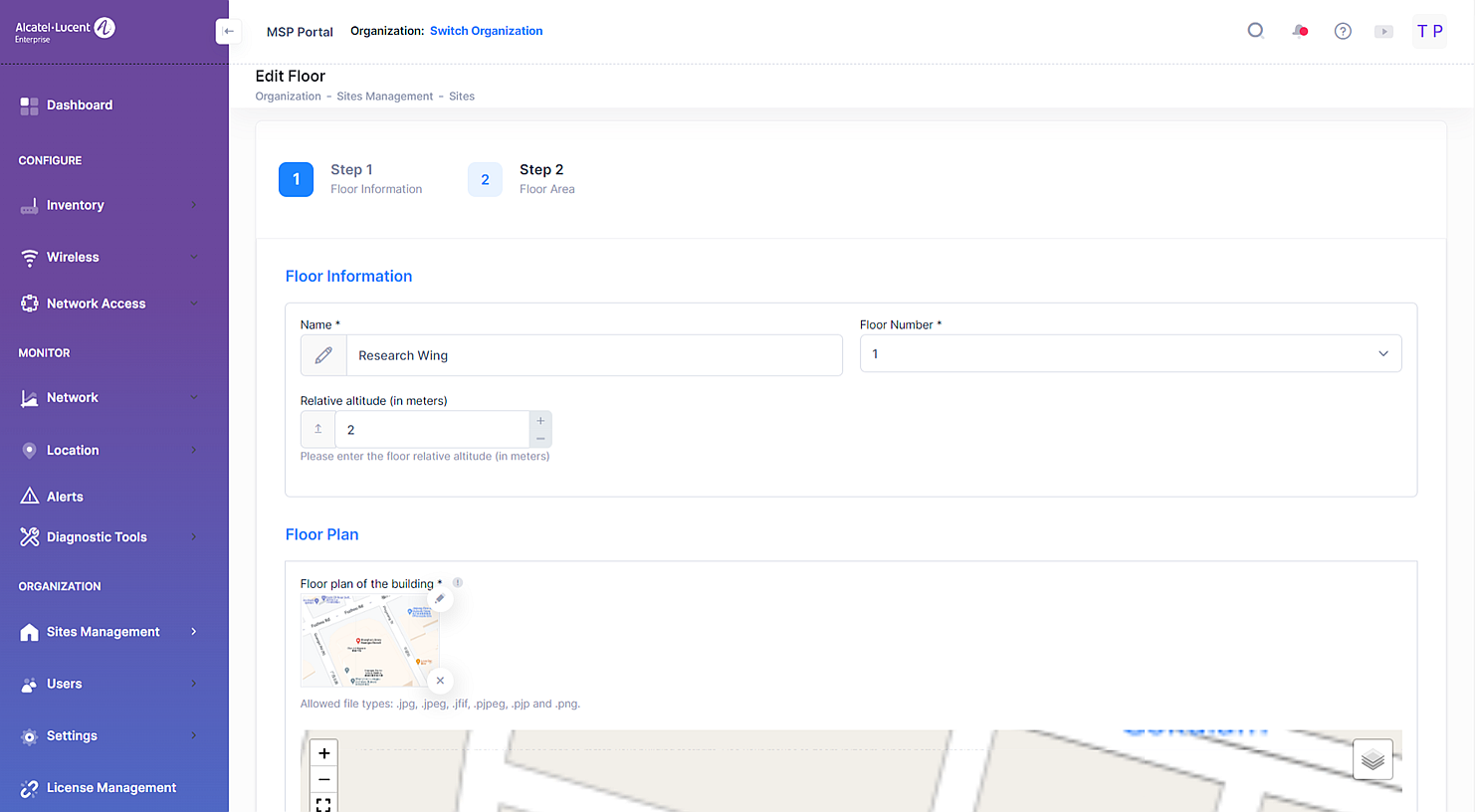Image resolution: width=1475 pixels, height=812 pixels.
Task: Open the help question mark icon
Action: [1343, 31]
